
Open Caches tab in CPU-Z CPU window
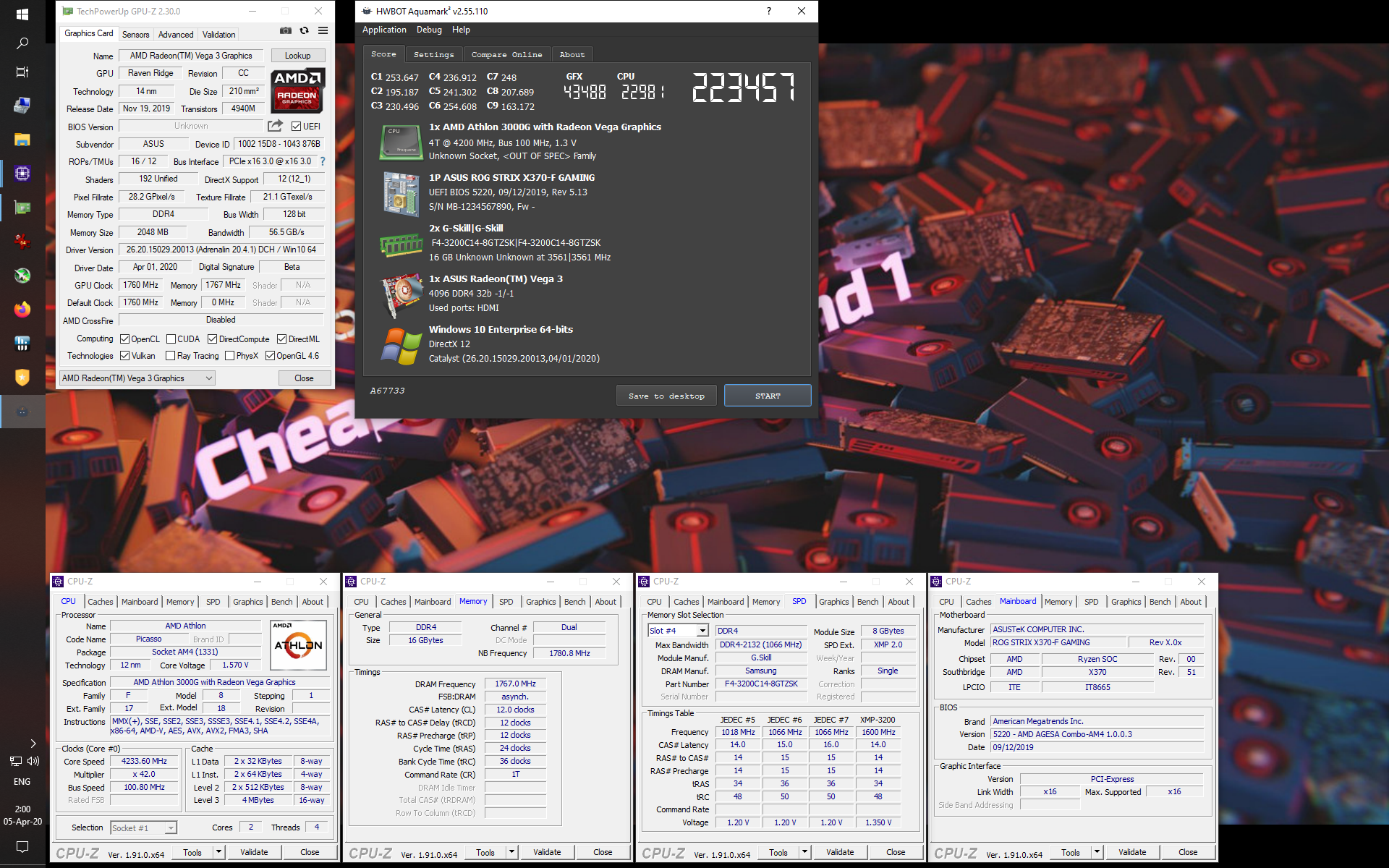(101, 602)
